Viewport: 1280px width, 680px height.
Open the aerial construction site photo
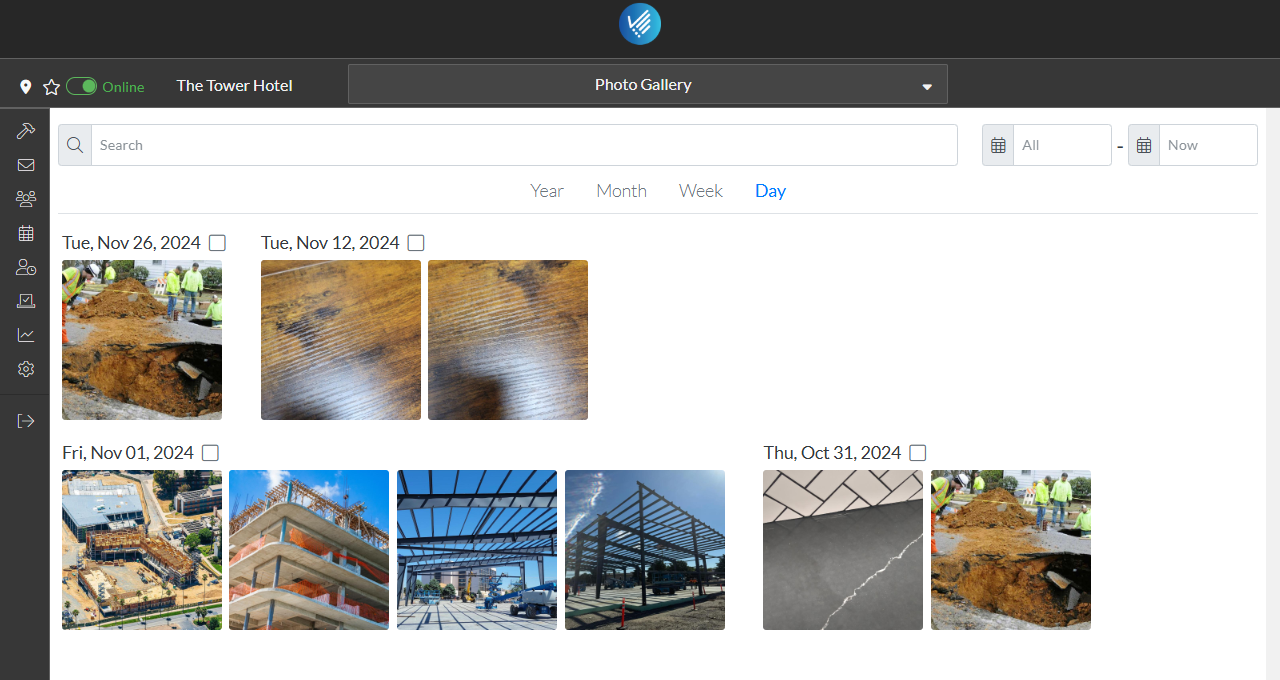pos(142,550)
